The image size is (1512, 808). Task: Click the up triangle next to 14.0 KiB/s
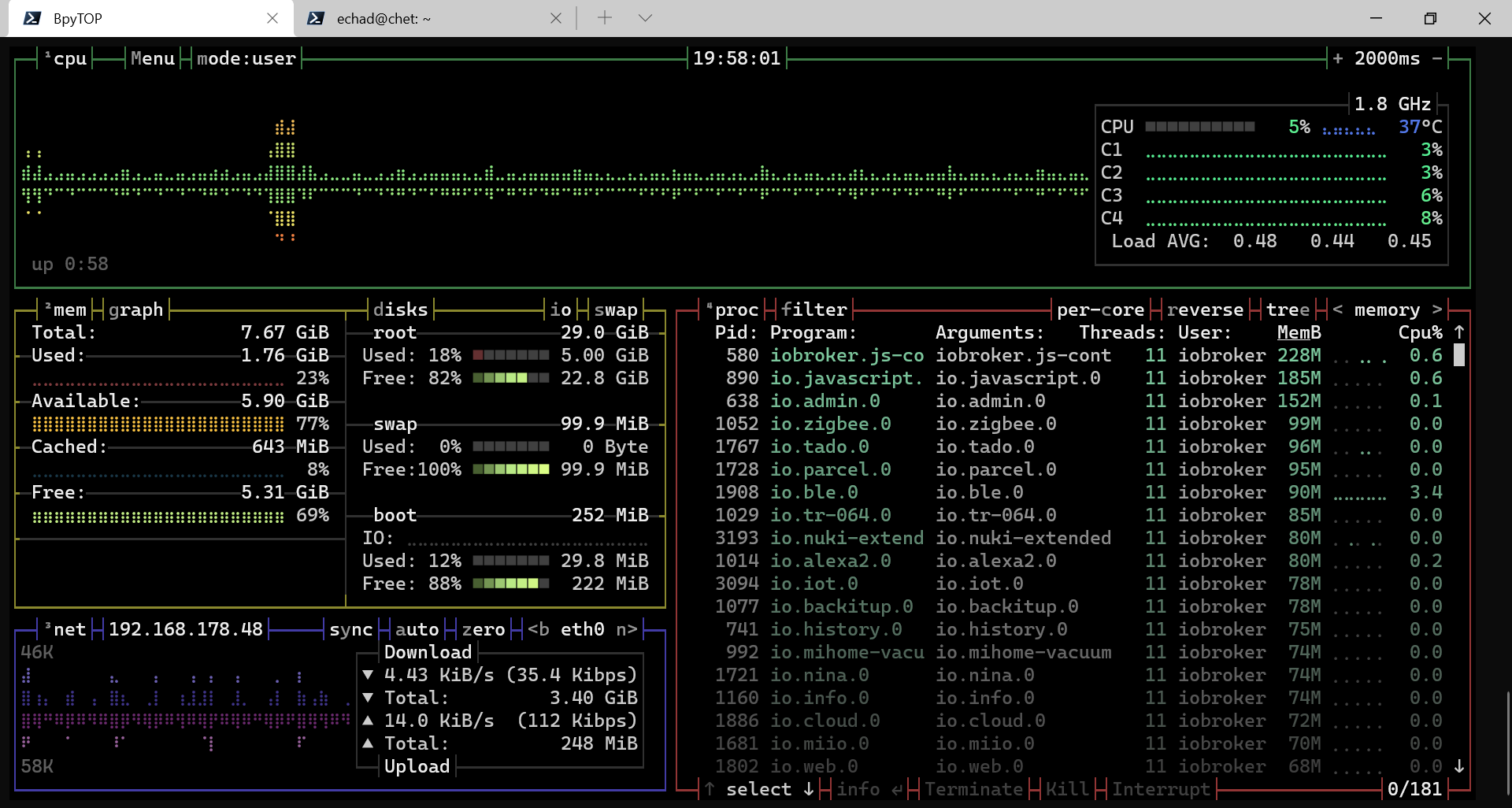click(x=368, y=721)
